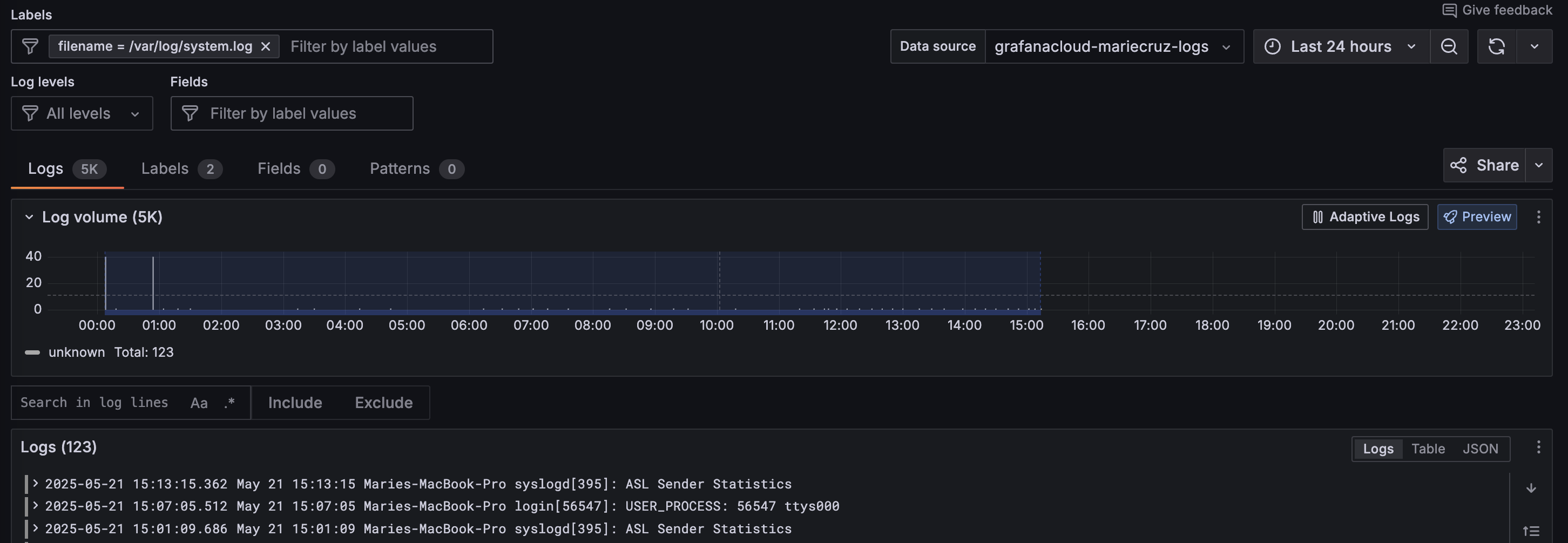Zoom out the time range with magnifier icon

pos(1449,46)
